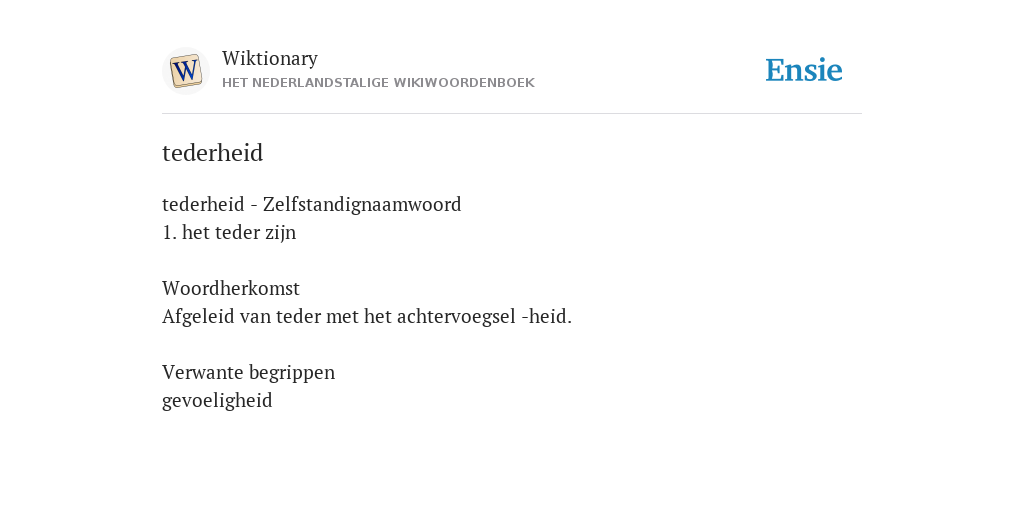The image size is (1024, 512).
Task: Click the related term gevoeligheid
Action: [217, 400]
